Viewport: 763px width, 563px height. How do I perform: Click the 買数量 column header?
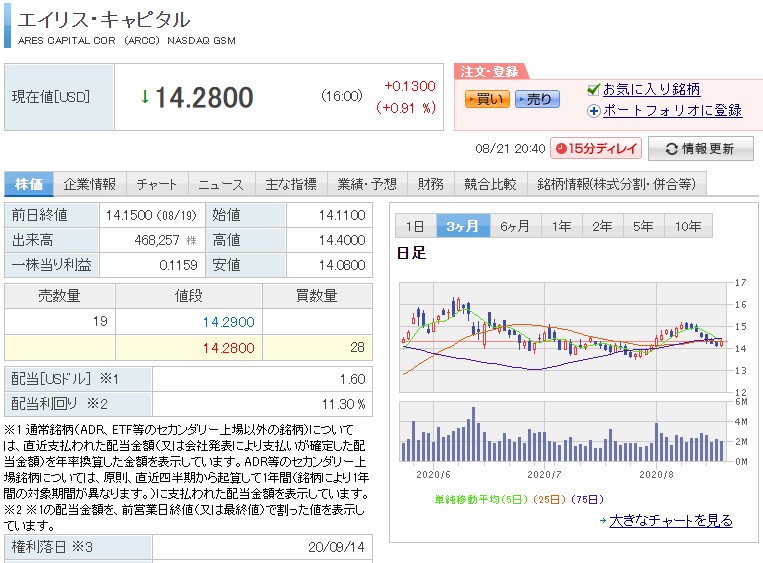317,296
